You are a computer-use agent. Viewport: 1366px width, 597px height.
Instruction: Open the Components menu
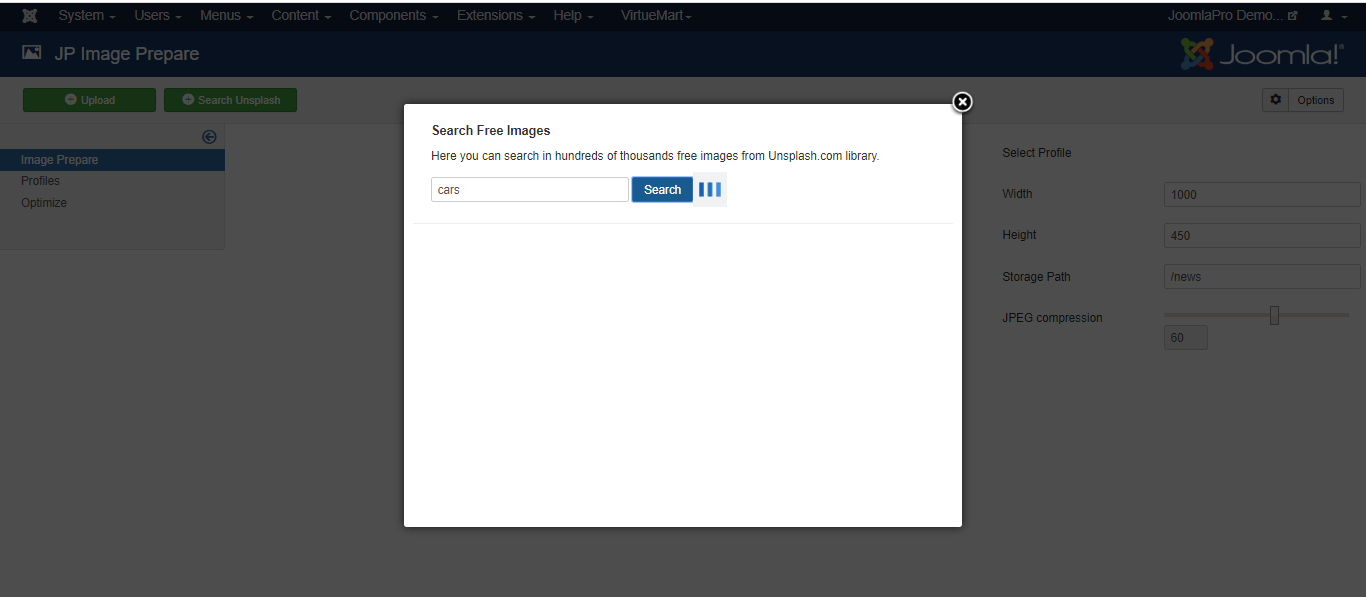(394, 16)
